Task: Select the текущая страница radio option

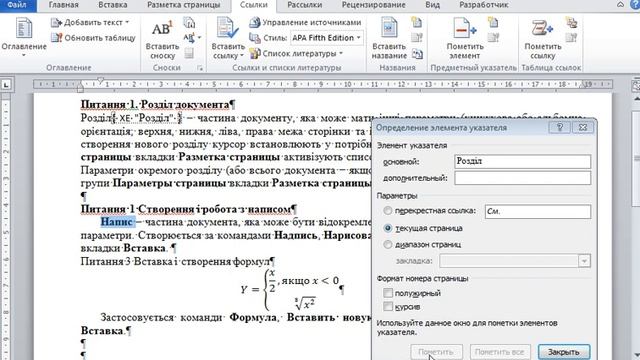Action: (388, 228)
